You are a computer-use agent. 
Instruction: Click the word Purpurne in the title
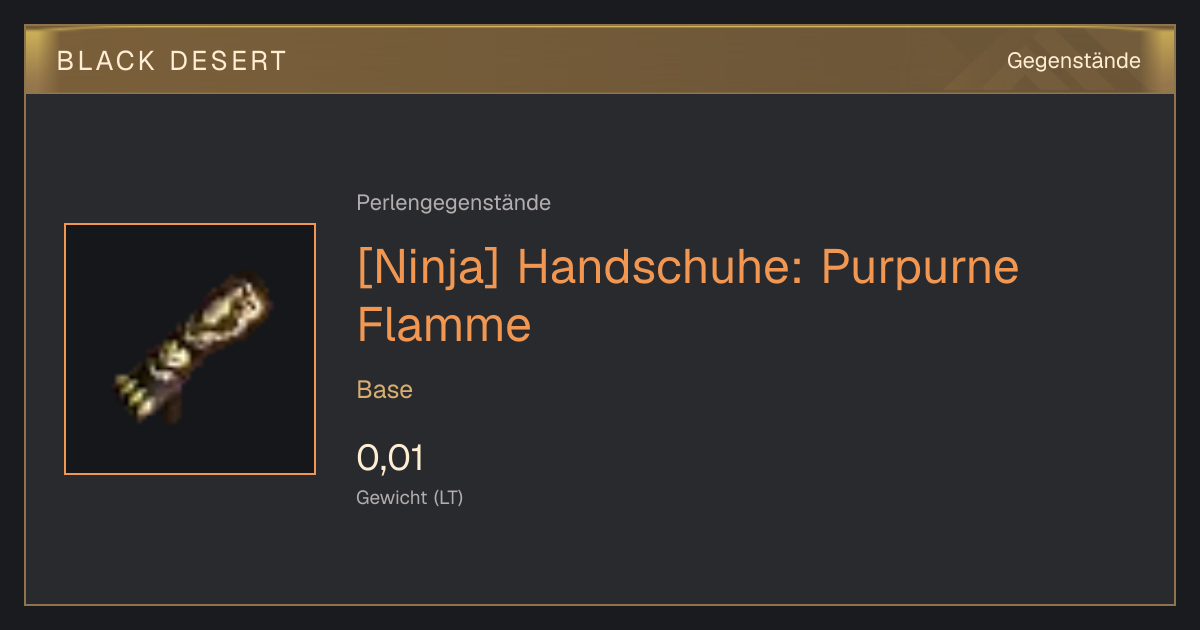coord(920,268)
